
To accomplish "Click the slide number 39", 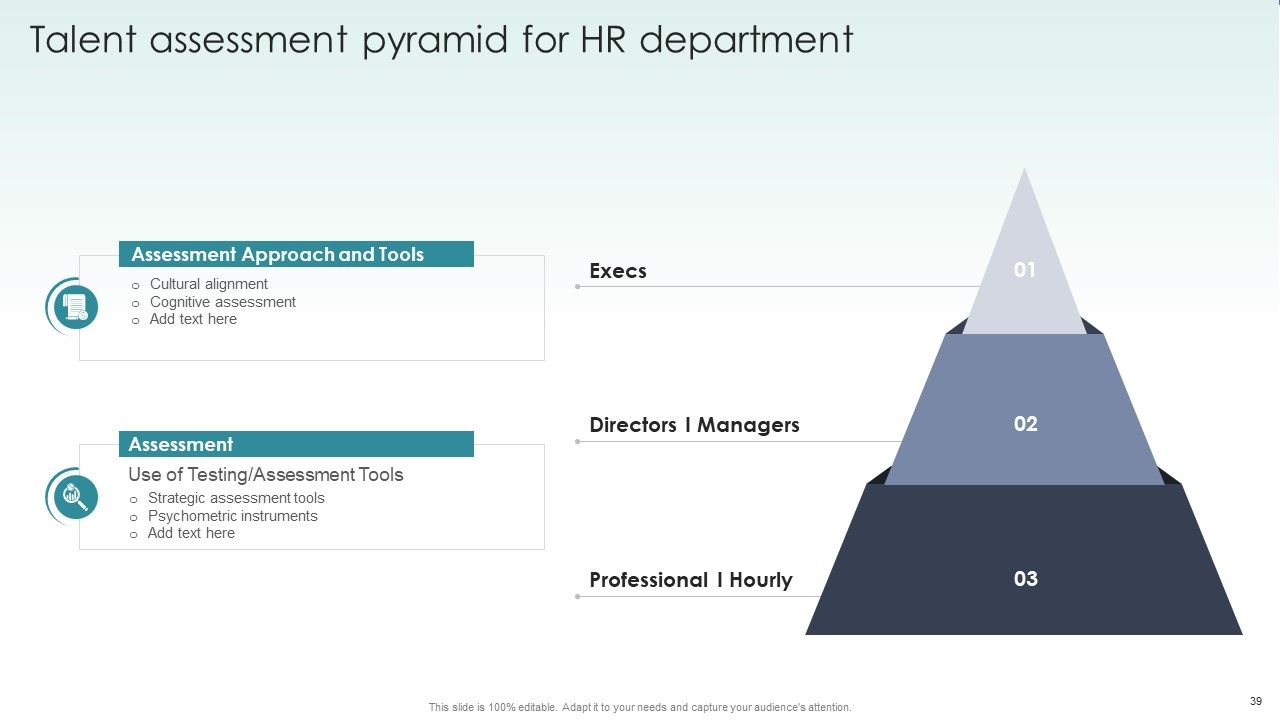I will pyautogui.click(x=1256, y=700).
